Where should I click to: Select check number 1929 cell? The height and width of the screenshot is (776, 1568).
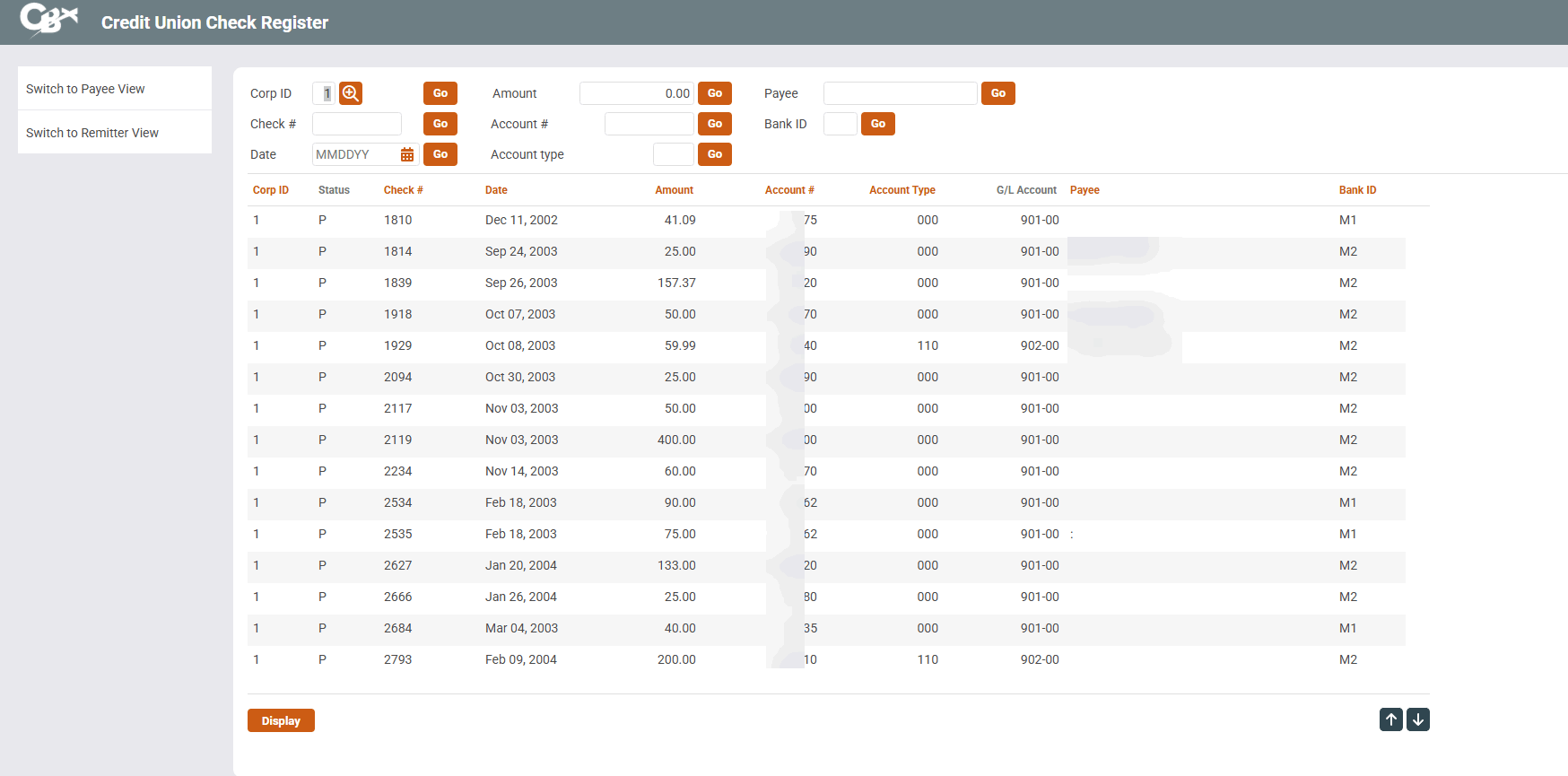[x=398, y=345]
